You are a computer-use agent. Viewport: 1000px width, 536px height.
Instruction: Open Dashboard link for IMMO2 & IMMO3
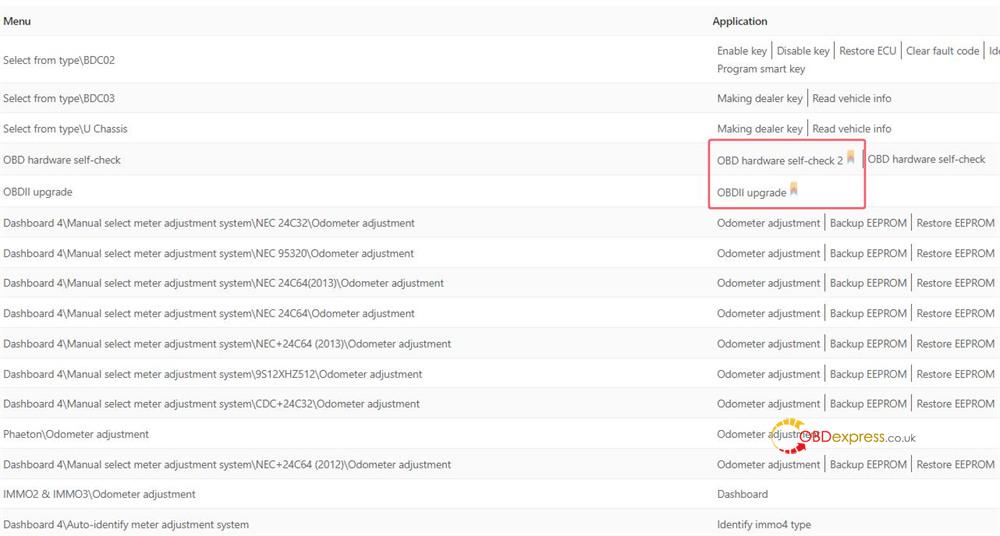click(742, 494)
